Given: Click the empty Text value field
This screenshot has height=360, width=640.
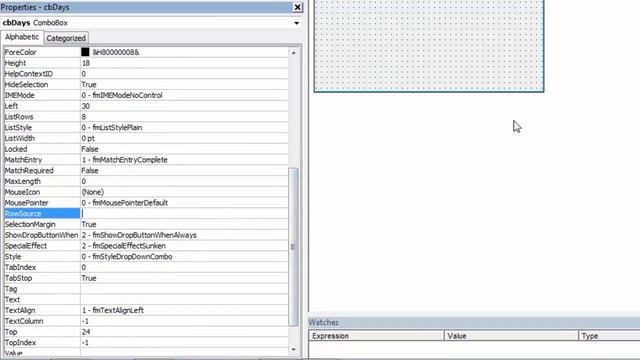Looking at the screenshot, I should pyautogui.click(x=184, y=300).
